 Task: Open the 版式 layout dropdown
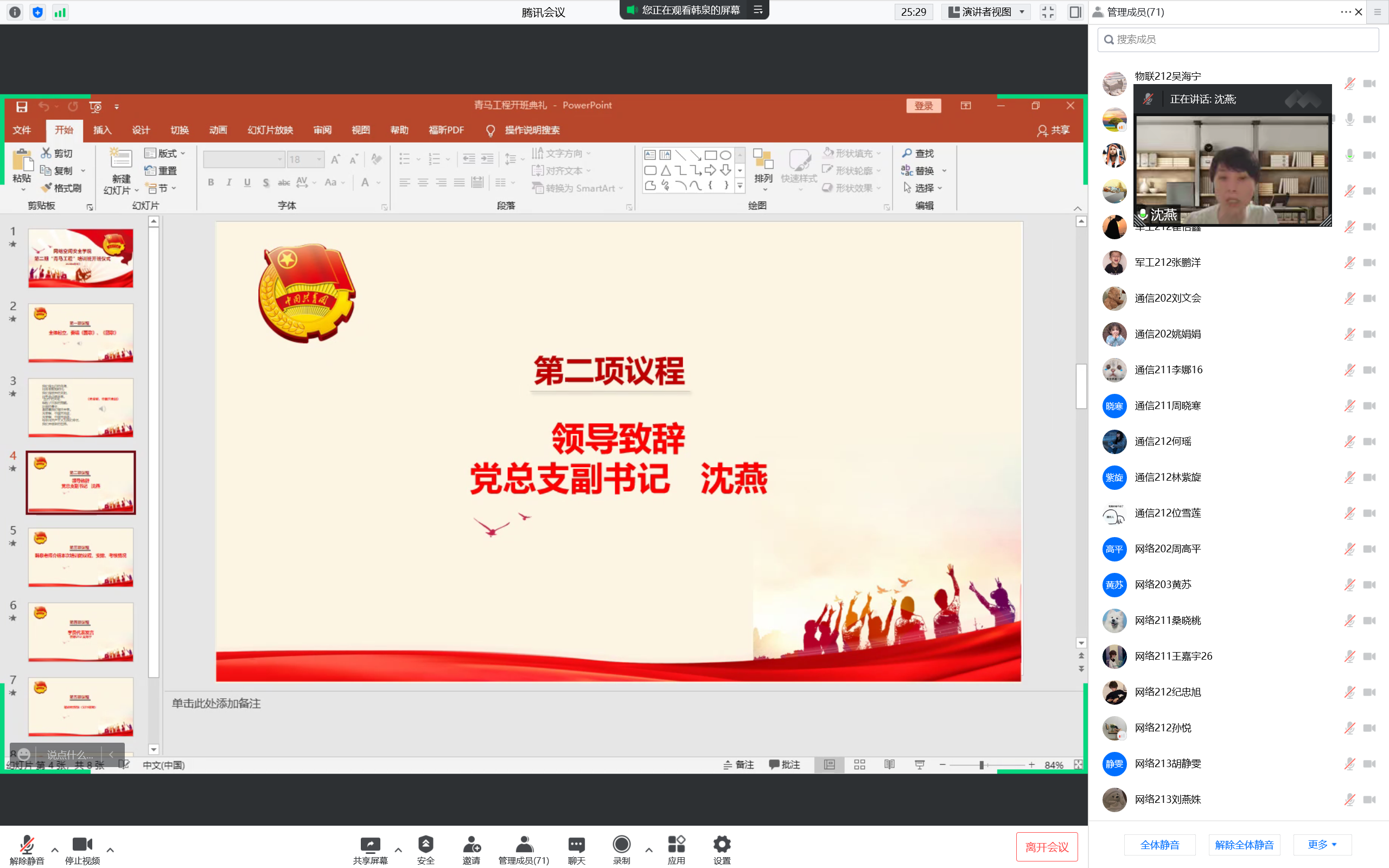[165, 154]
